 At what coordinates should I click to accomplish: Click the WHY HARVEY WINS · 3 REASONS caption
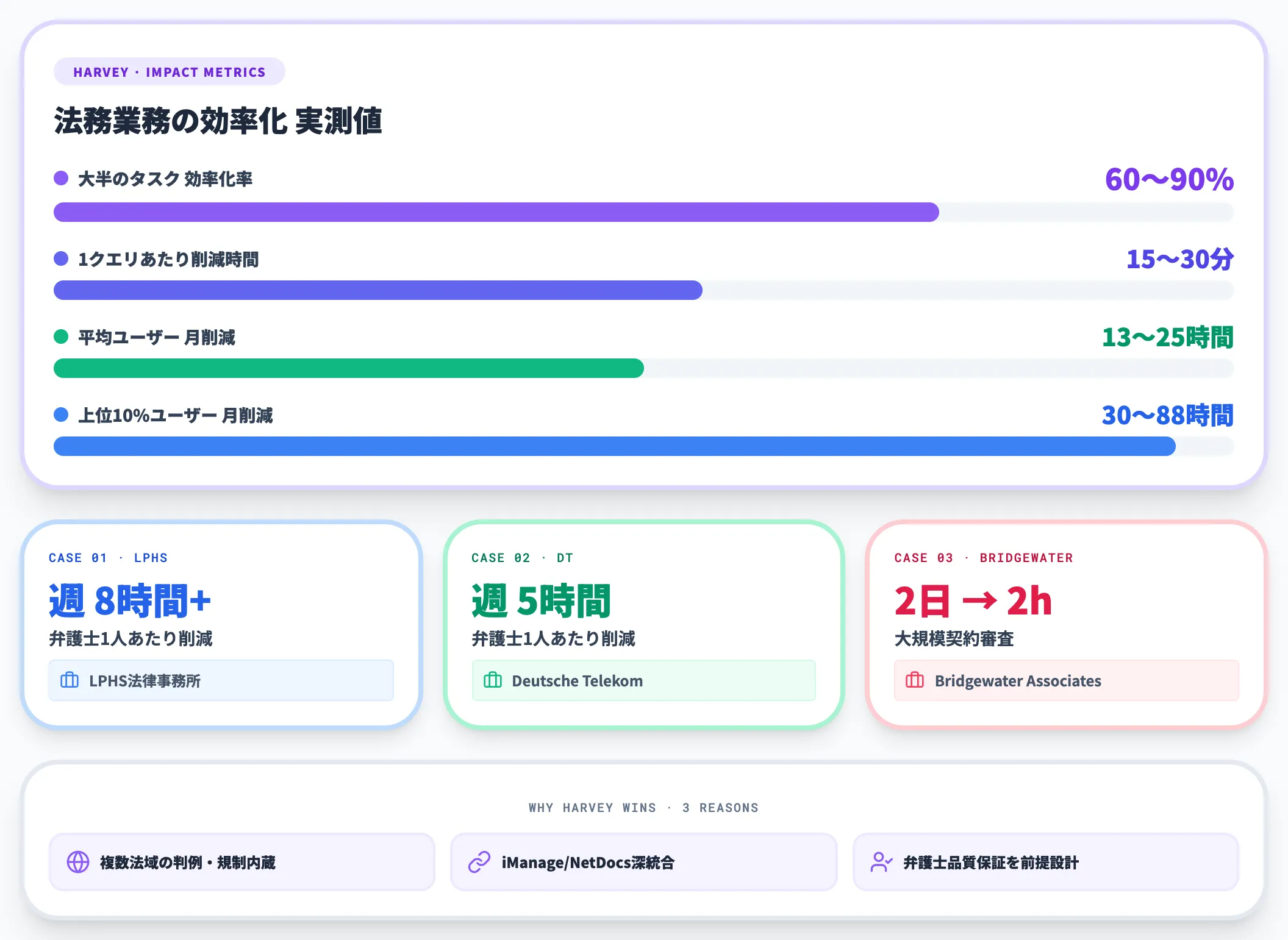coord(643,808)
